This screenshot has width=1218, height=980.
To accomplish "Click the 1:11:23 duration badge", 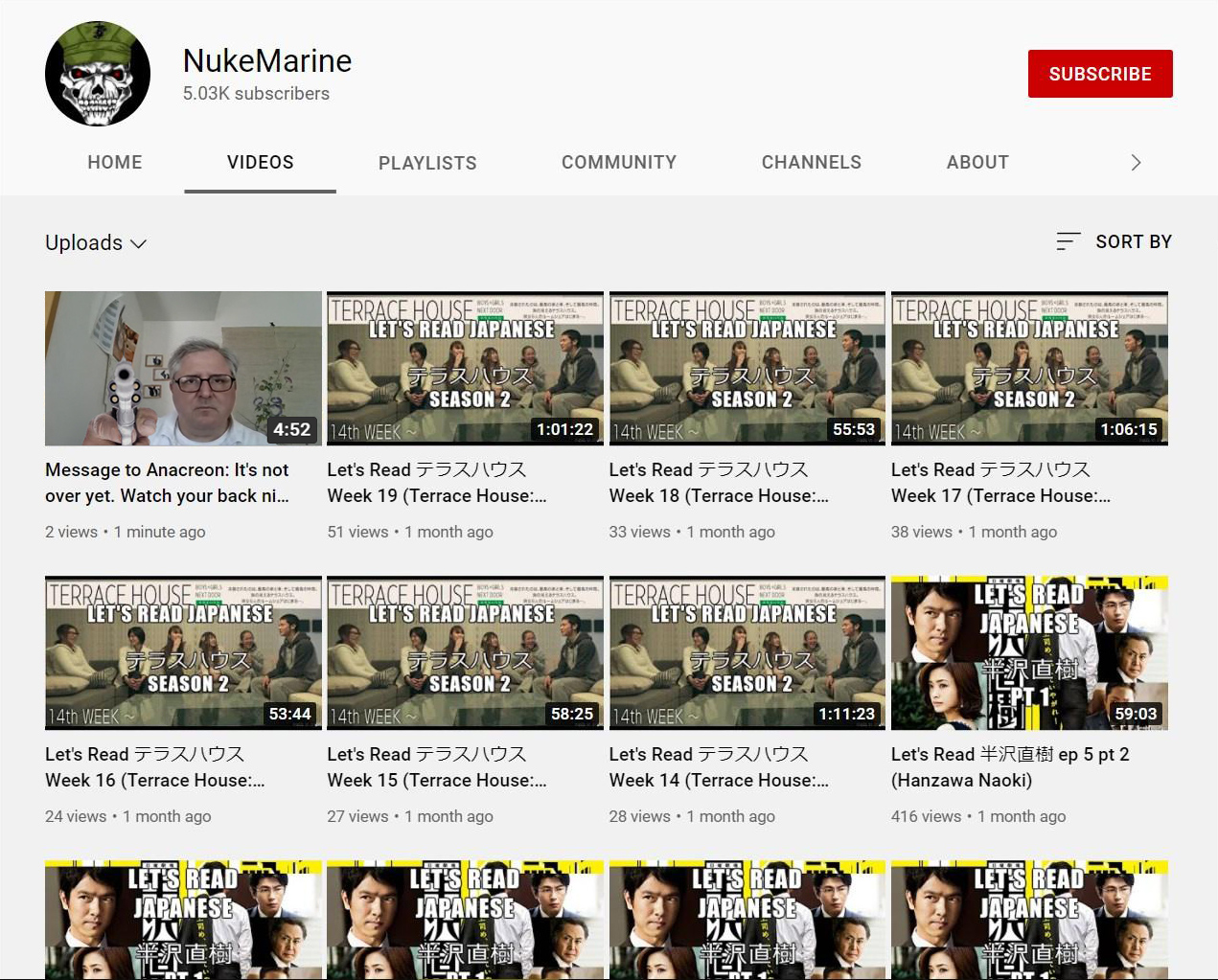I will coord(846,714).
